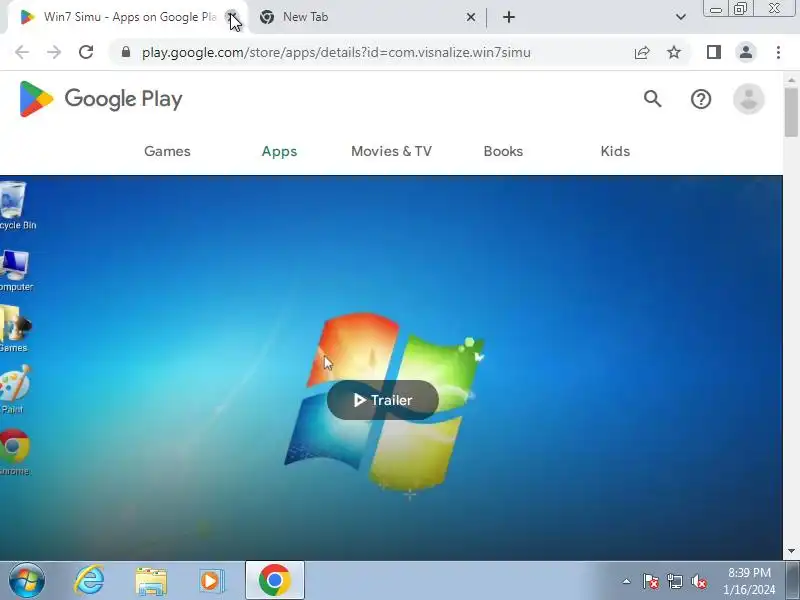The image size is (800, 600).
Task: Click the page vertical scrollbar thumb
Action: (x=791, y=112)
